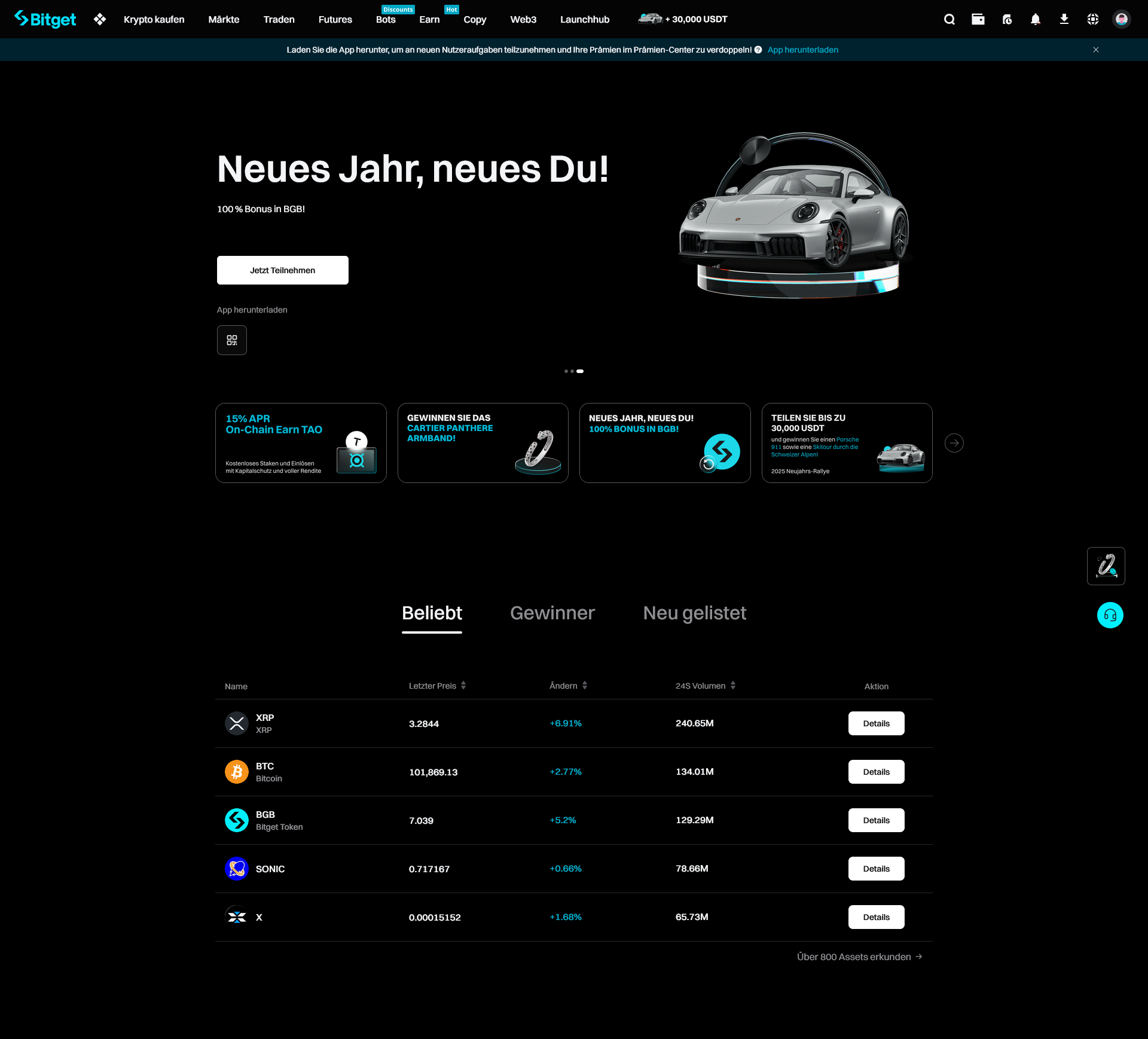Viewport: 1148px width, 1039px height.
Task: Click XRP change +6.91%
Action: [566, 723]
